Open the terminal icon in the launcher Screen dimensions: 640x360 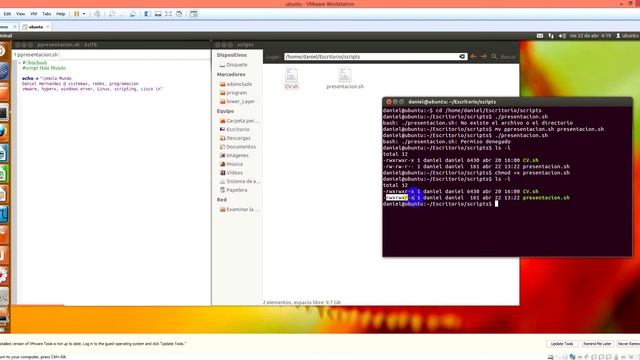pyautogui.click(x=3, y=112)
